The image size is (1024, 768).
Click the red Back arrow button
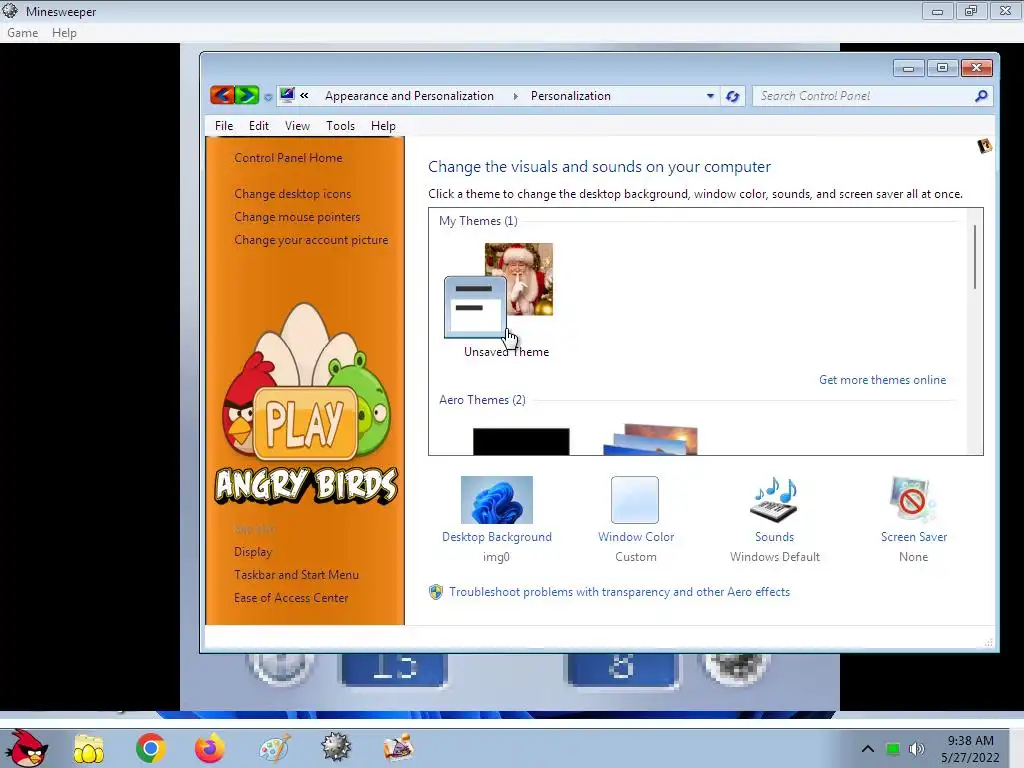point(222,95)
